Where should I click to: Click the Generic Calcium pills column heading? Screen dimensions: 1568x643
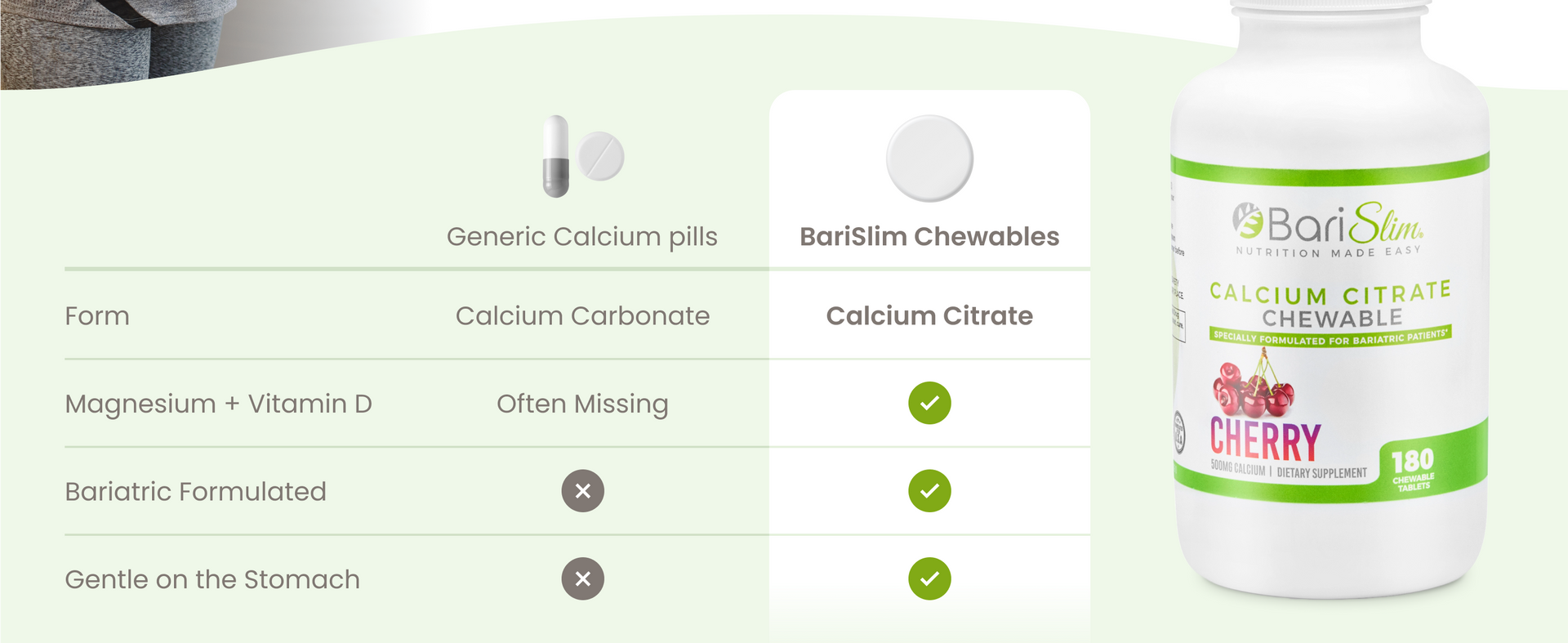tap(581, 237)
